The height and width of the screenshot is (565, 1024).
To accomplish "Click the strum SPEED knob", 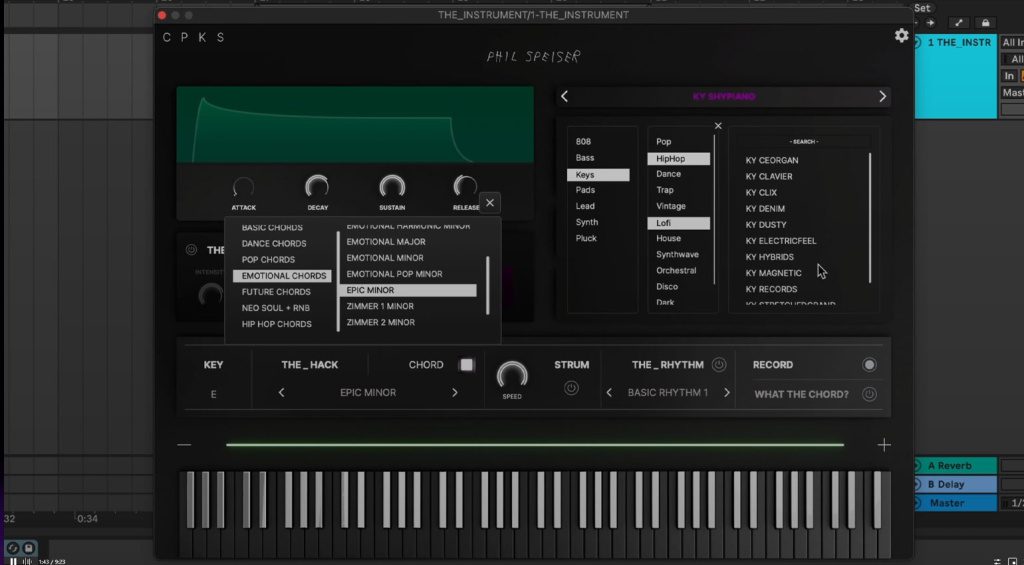I will (x=512, y=375).
